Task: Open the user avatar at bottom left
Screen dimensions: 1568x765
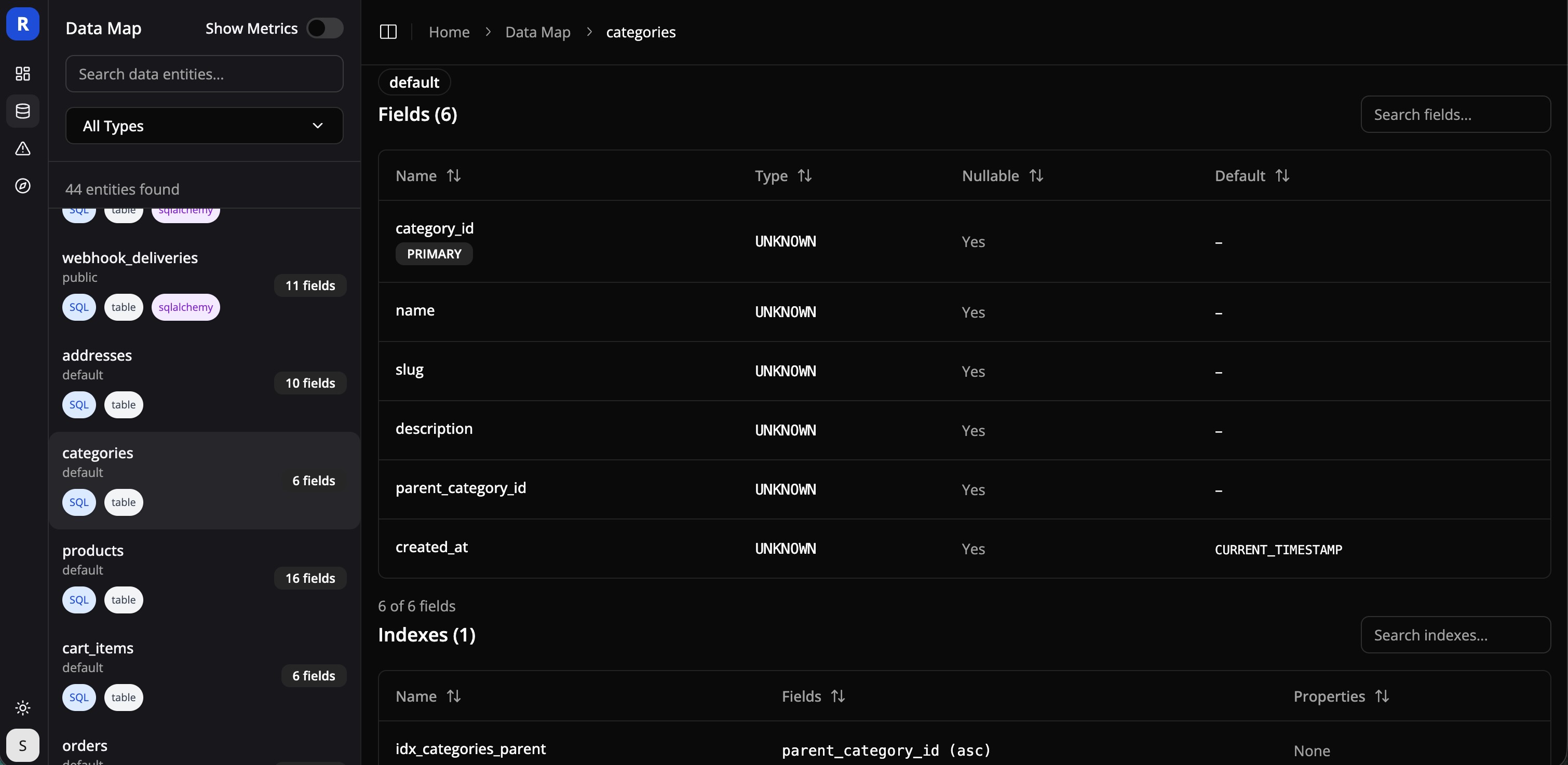Action: pos(22,745)
